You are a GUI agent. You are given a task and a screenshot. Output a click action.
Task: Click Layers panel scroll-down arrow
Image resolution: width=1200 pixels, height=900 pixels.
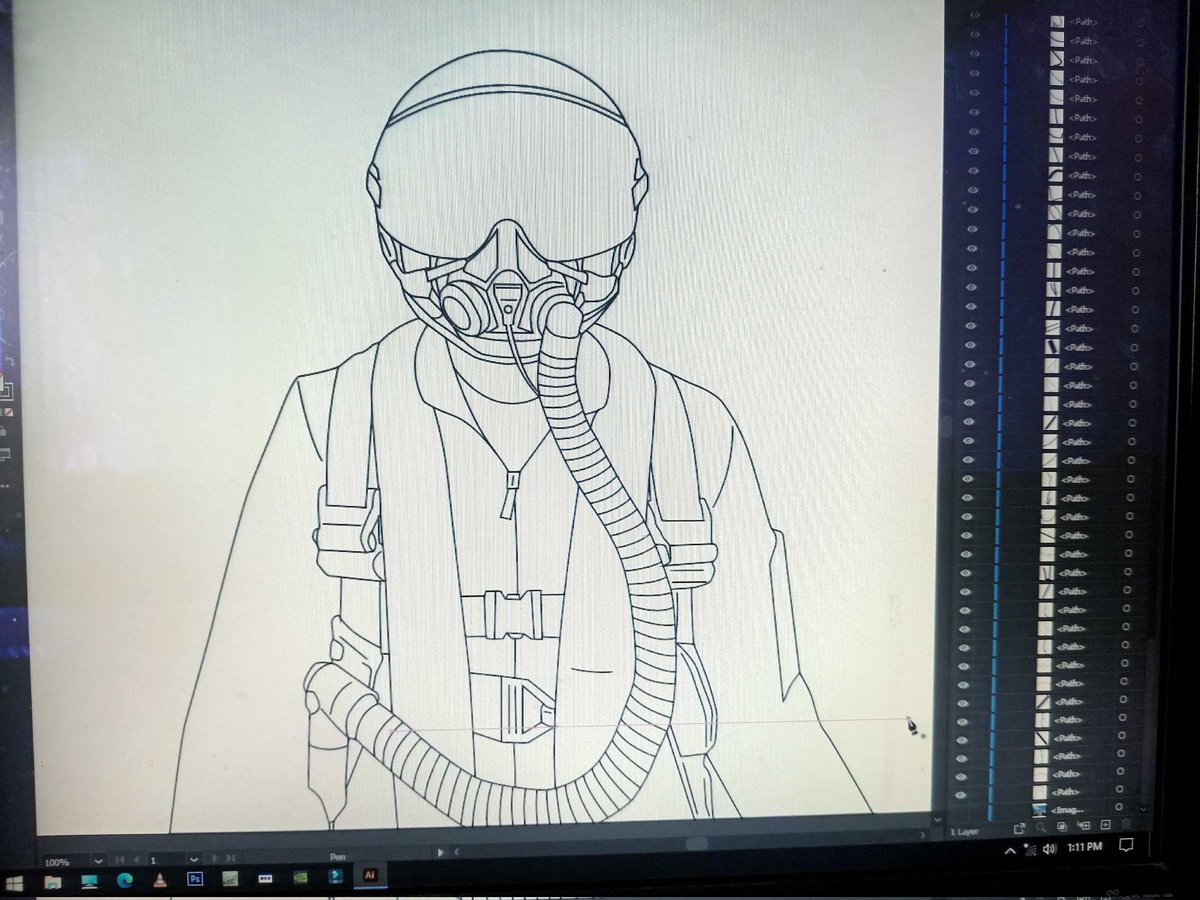point(1143,810)
